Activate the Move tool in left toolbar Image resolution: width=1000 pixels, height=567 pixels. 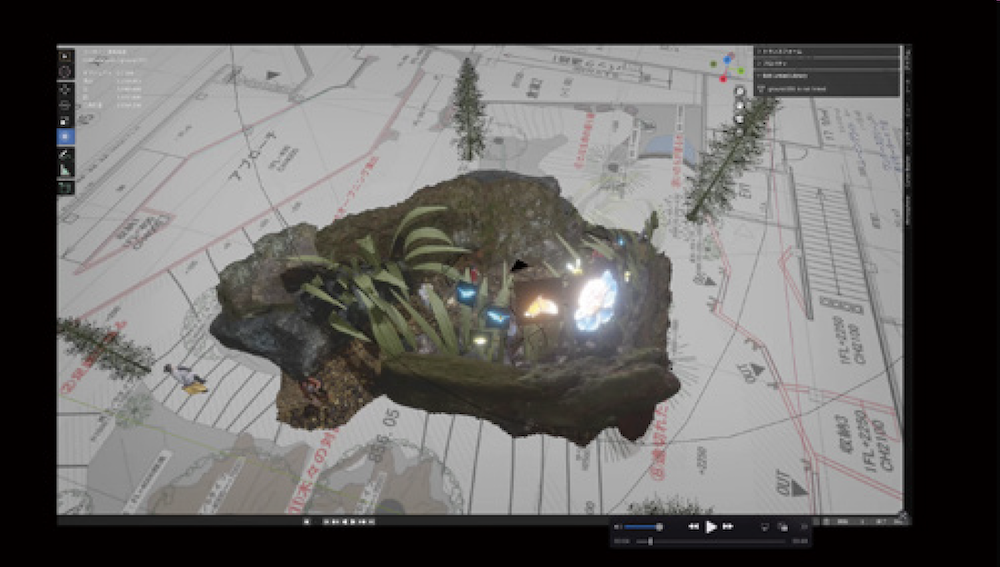(x=65, y=89)
